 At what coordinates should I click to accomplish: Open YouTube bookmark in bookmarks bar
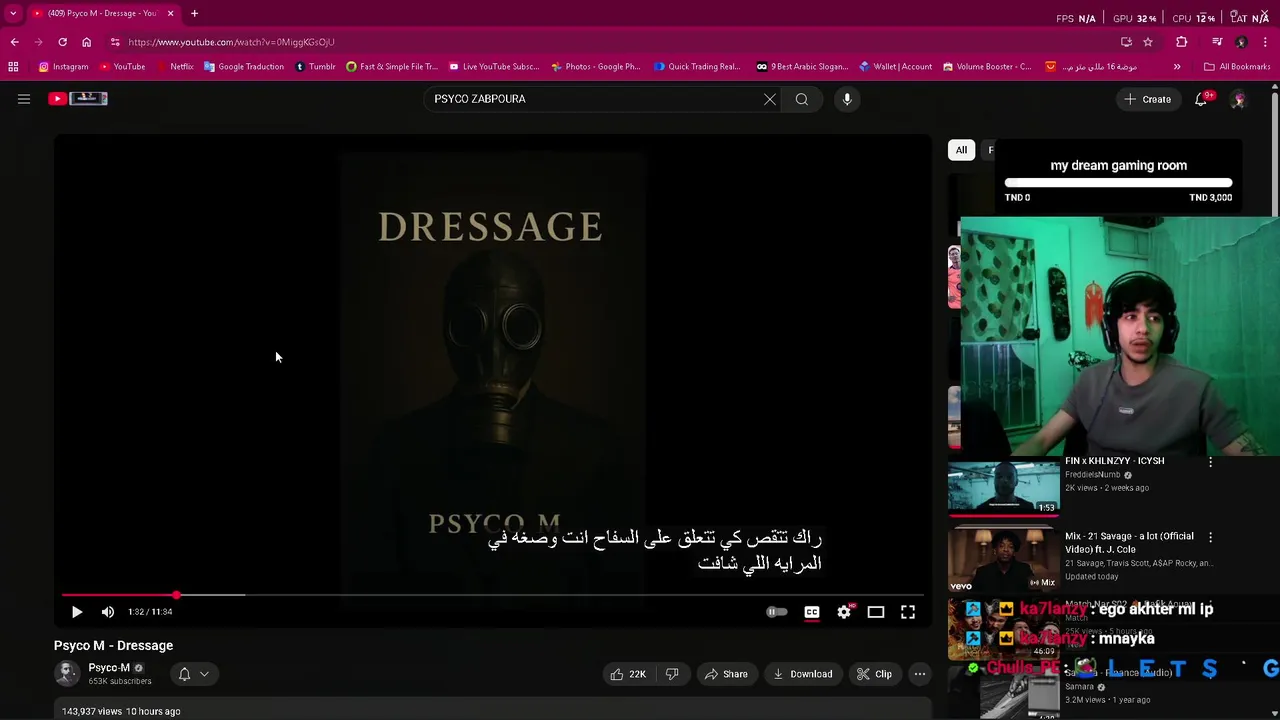coord(123,67)
